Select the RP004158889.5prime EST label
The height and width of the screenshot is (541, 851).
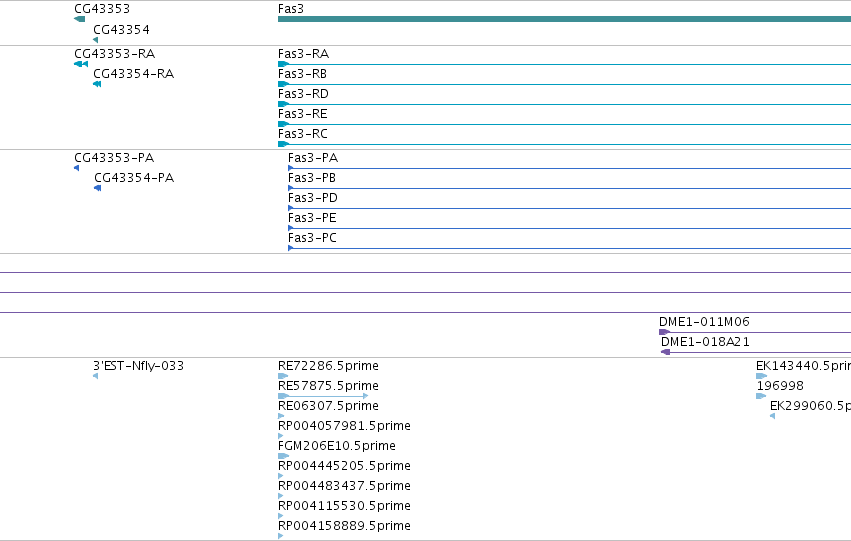[344, 526]
